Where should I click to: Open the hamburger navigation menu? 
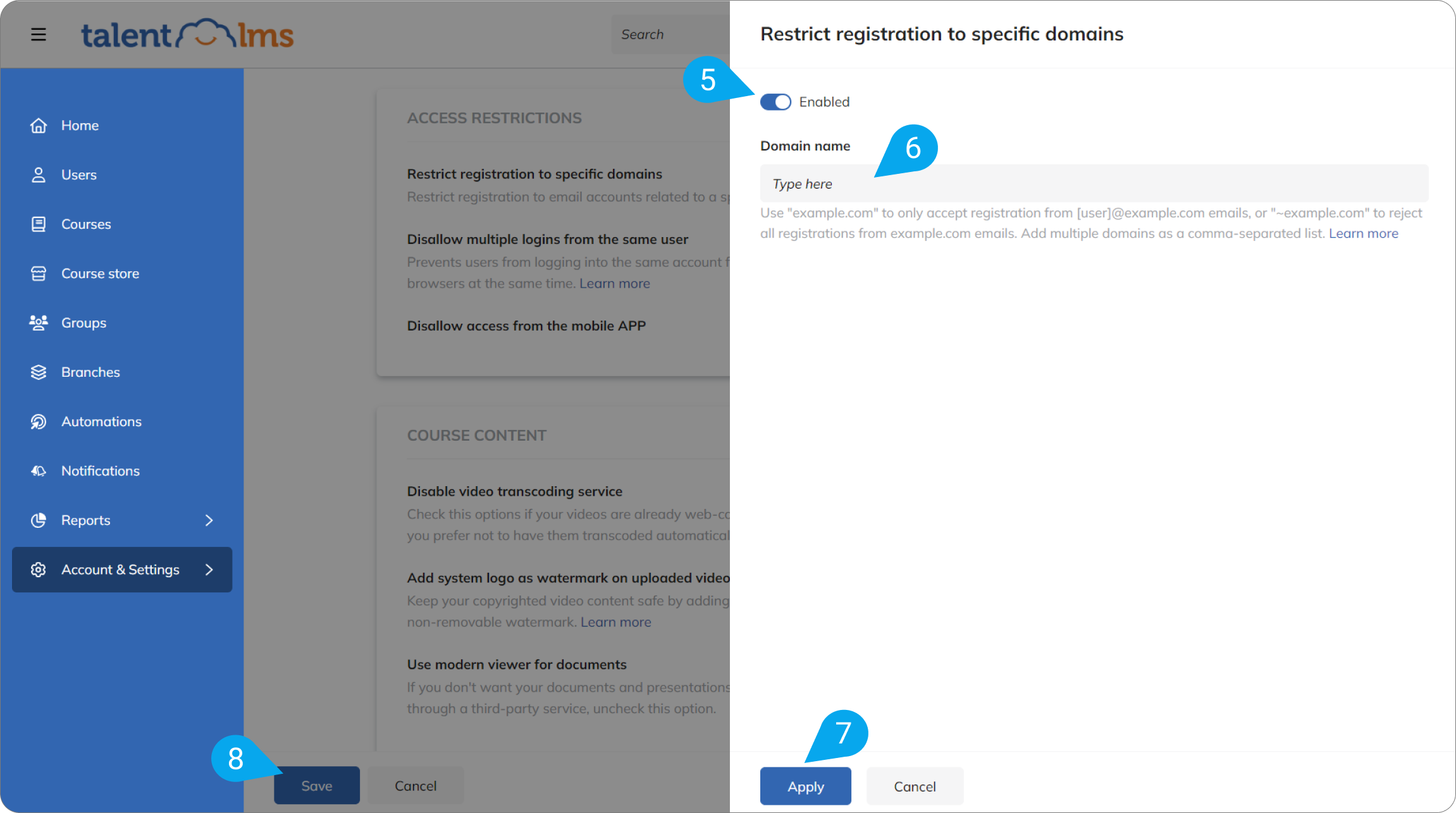(39, 35)
